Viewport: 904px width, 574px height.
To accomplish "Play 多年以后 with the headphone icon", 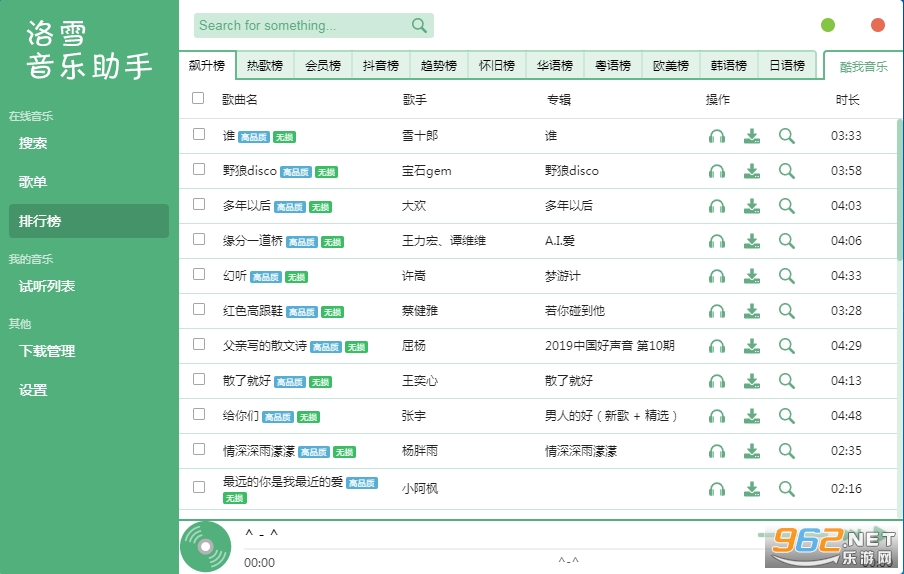I will 717,206.
